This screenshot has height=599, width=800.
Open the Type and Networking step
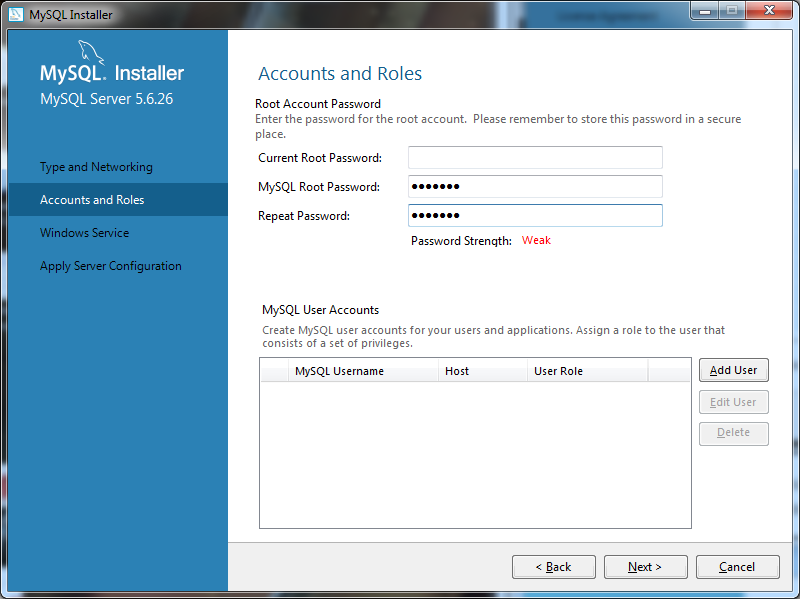96,167
